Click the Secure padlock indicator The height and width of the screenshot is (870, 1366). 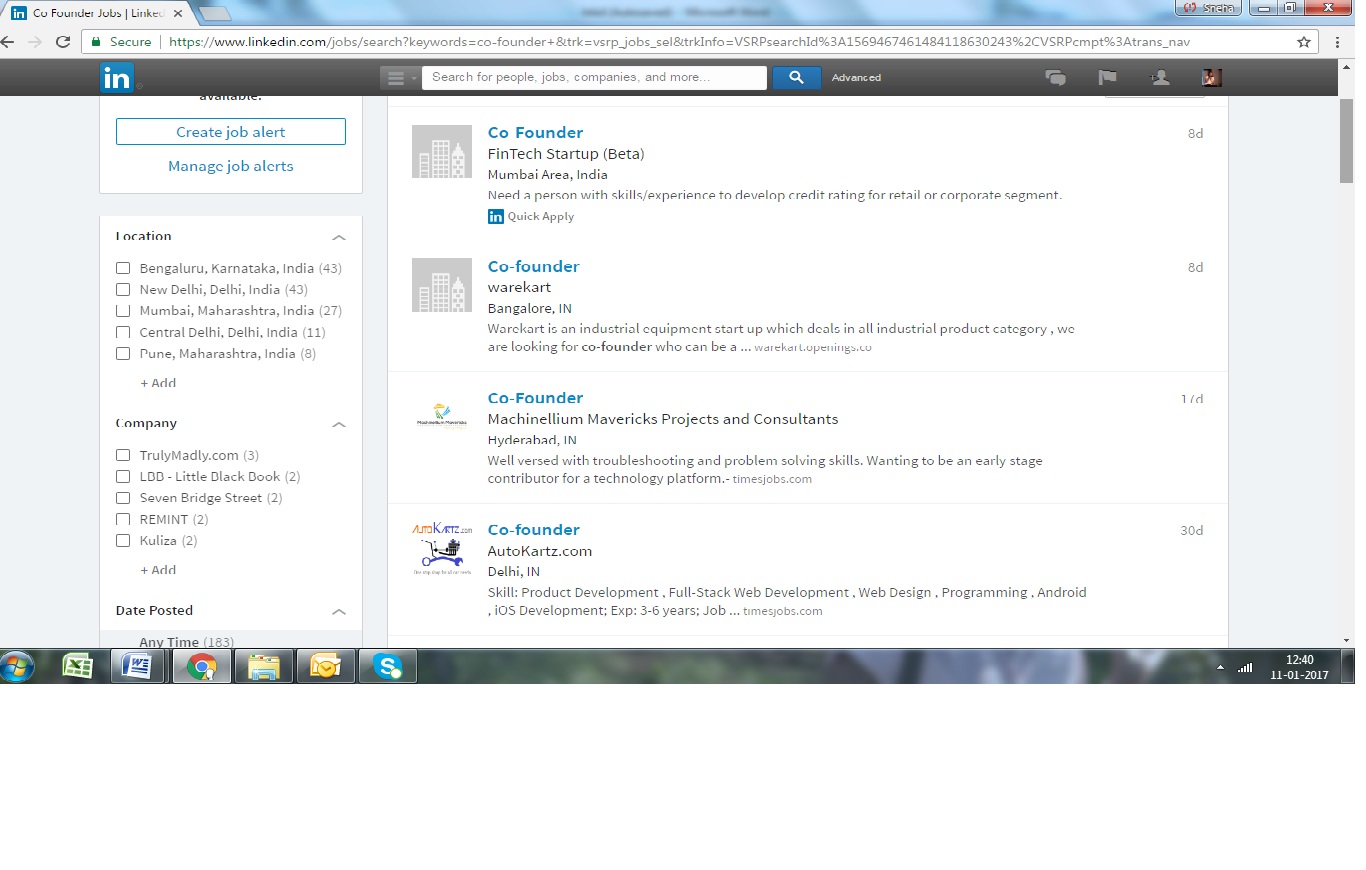[122, 42]
